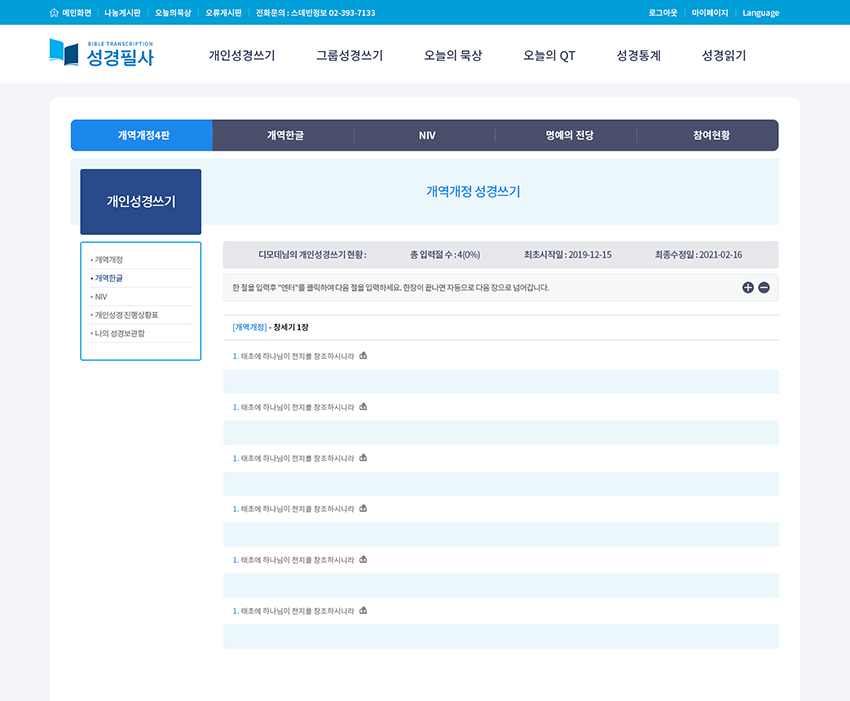Click the first verse typing input field
The width and height of the screenshot is (850, 701).
coord(500,382)
